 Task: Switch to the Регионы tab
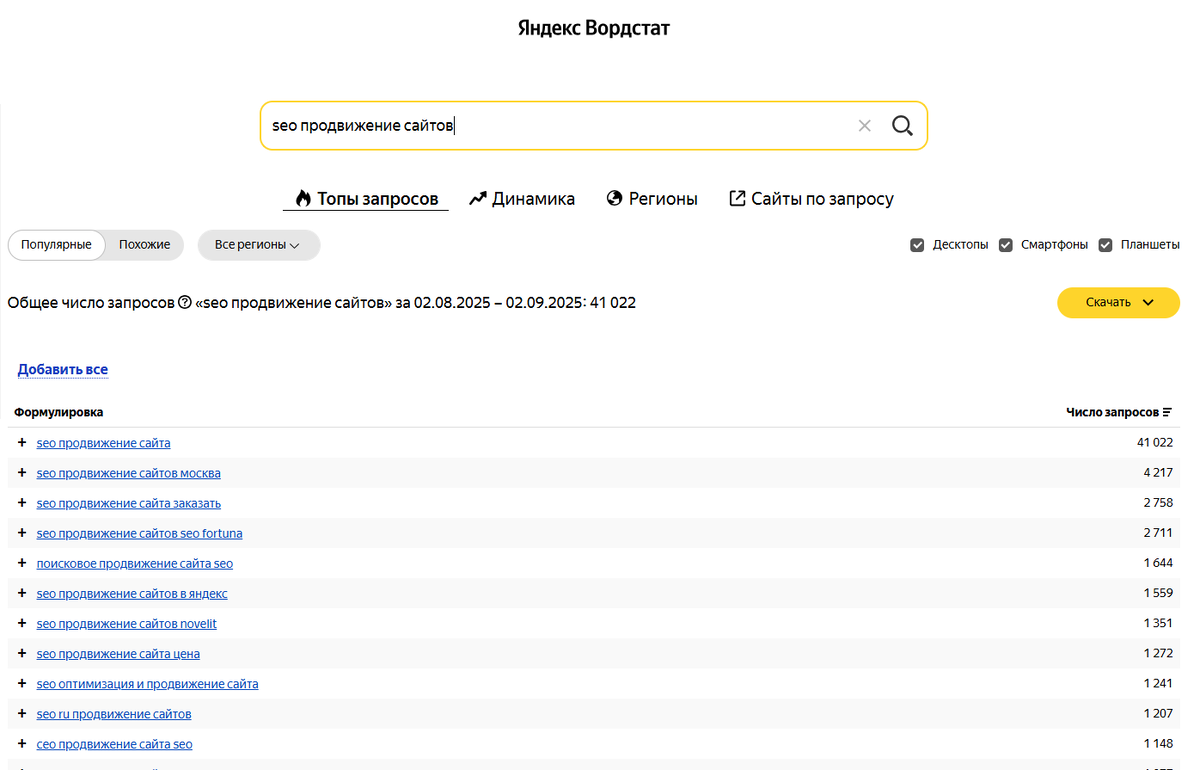[x=652, y=199]
